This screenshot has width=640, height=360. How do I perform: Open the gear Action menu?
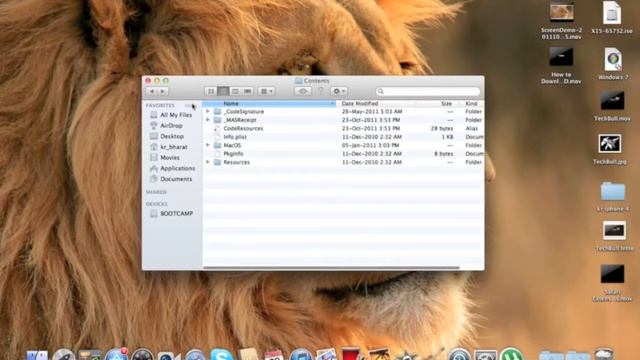coord(339,91)
